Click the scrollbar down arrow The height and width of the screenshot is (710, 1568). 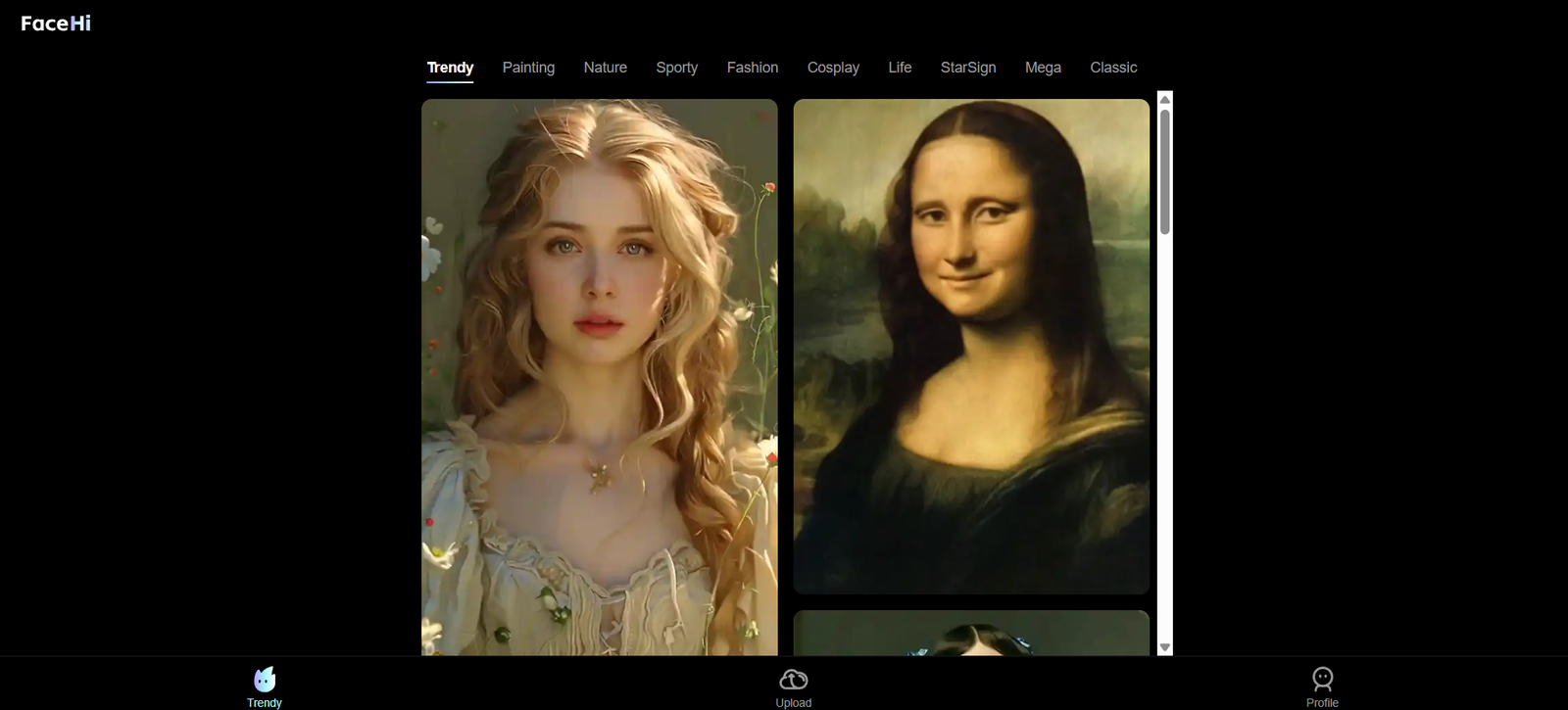tap(1164, 647)
